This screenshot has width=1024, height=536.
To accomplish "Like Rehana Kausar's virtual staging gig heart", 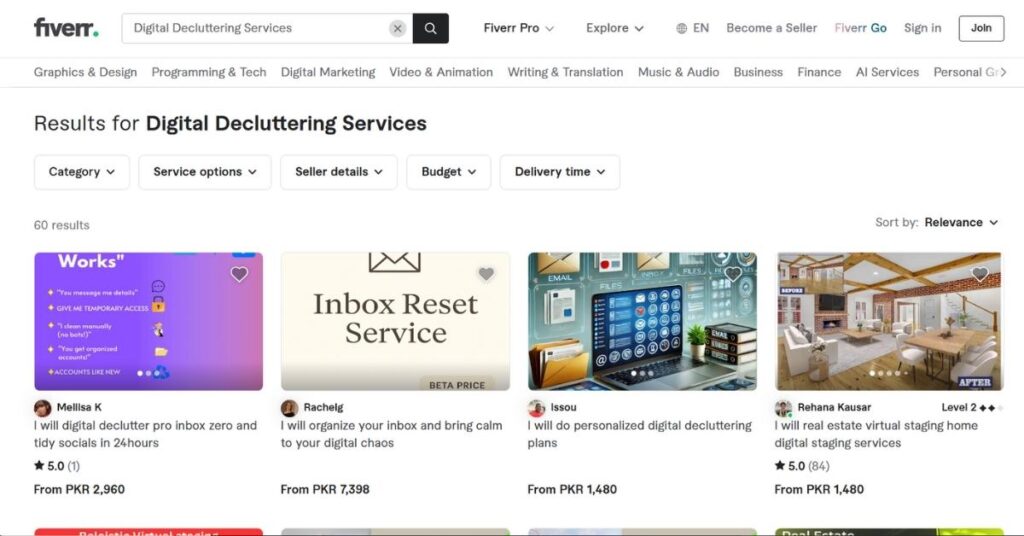I will click(980, 274).
